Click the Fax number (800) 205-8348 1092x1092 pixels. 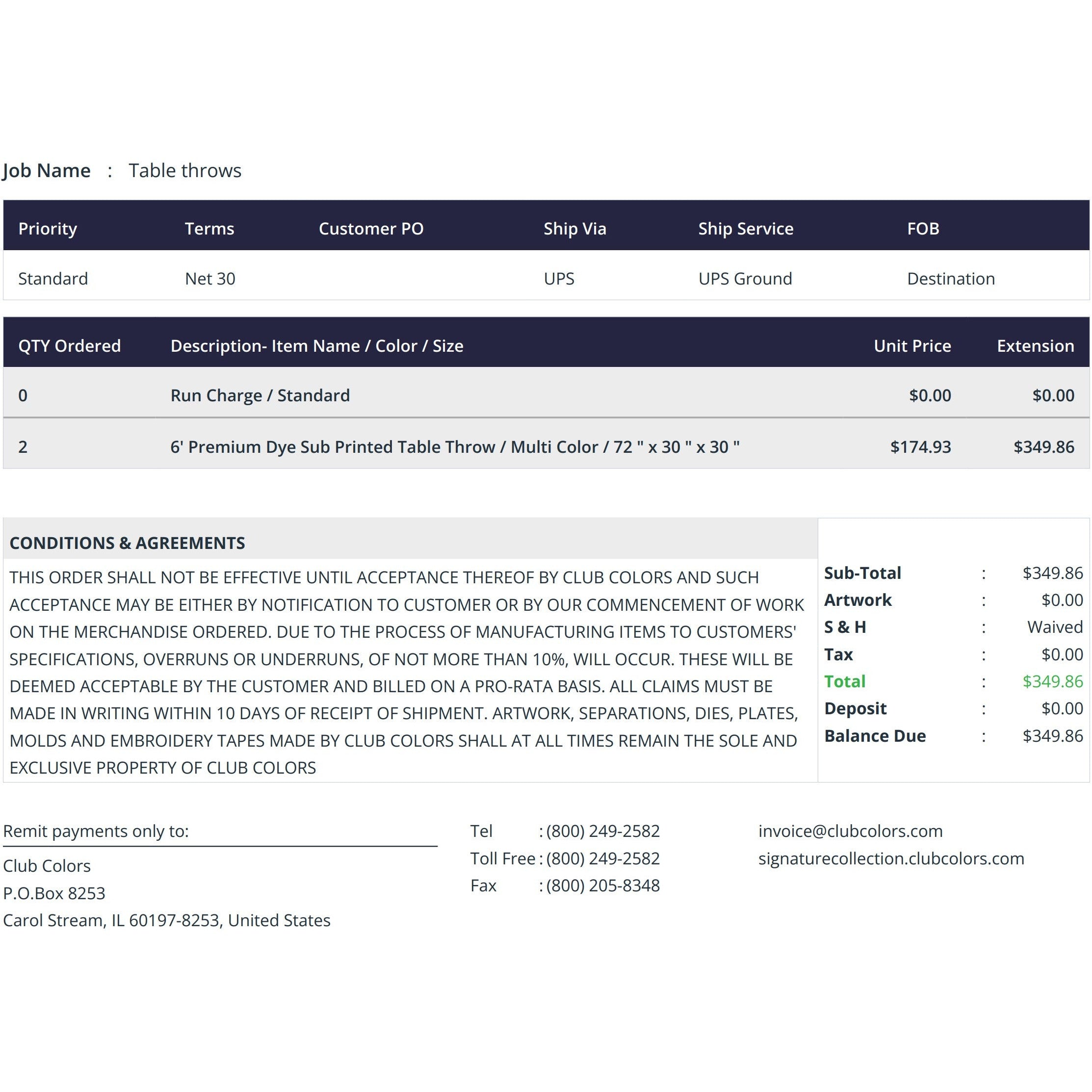pos(602,885)
